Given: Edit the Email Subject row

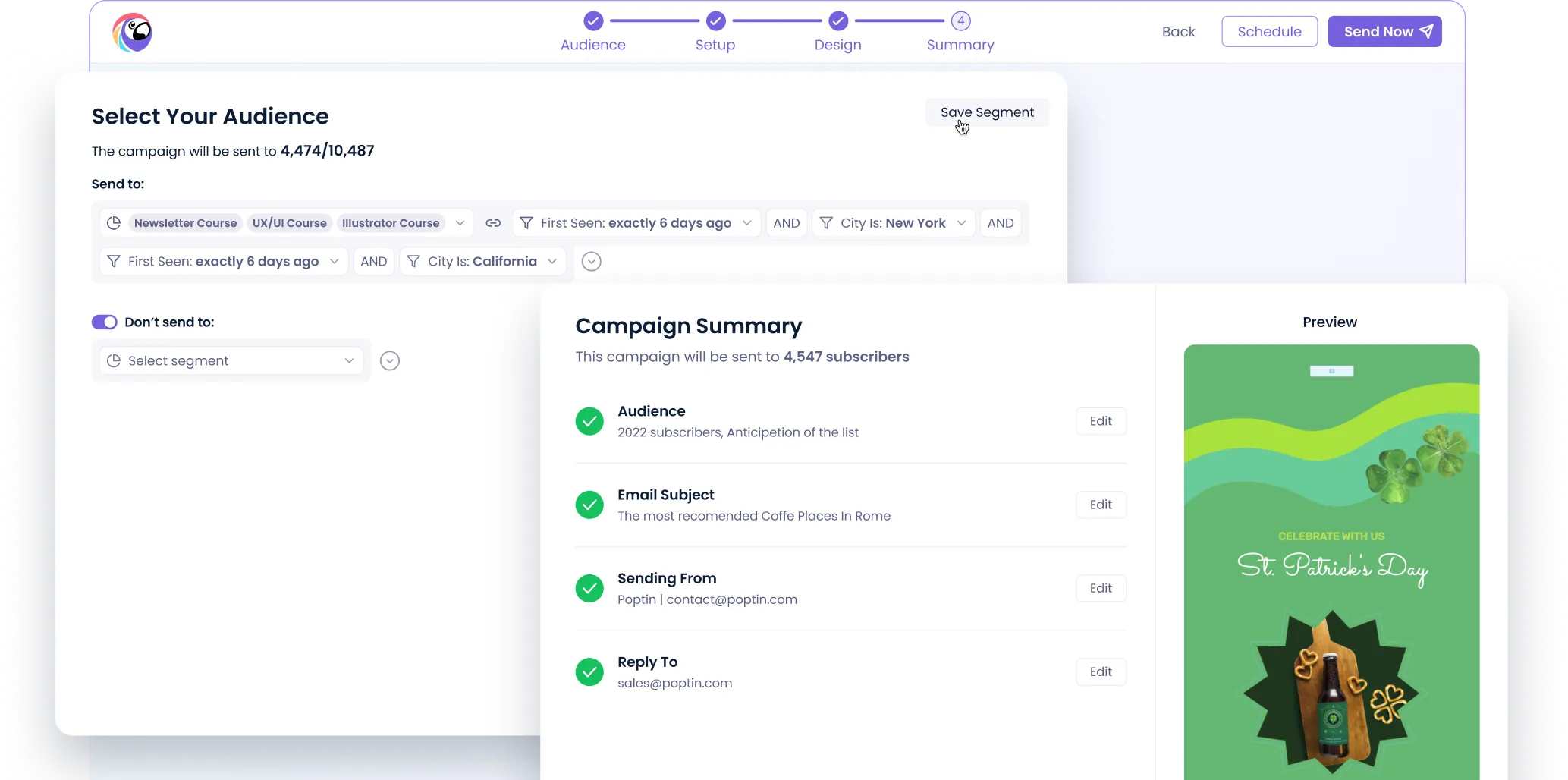Looking at the screenshot, I should pos(1101,505).
